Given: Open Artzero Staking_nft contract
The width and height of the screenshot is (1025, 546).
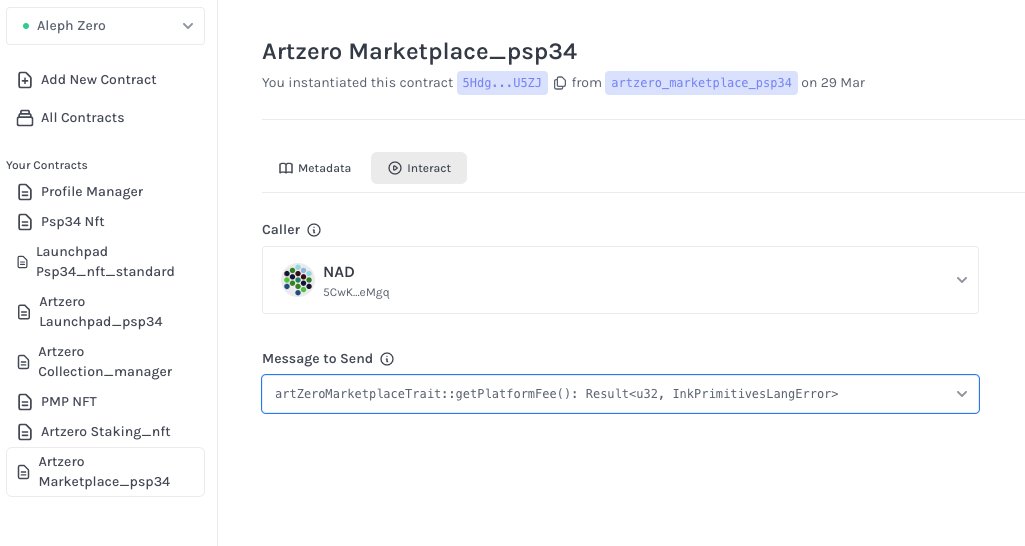Looking at the screenshot, I should click(x=105, y=432).
